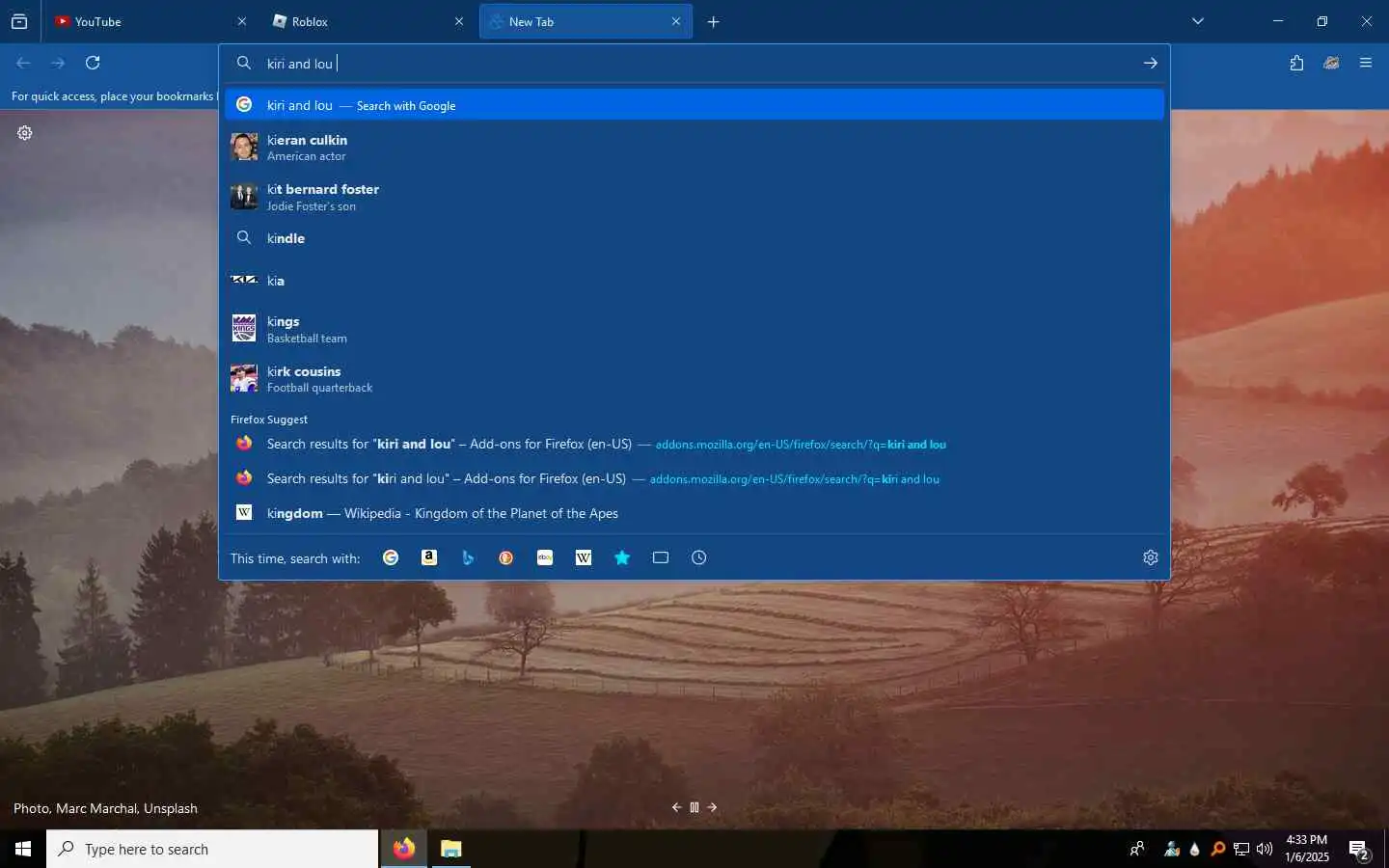The width and height of the screenshot is (1389, 868).
Task: Search with Bing one-off icon
Action: [468, 557]
